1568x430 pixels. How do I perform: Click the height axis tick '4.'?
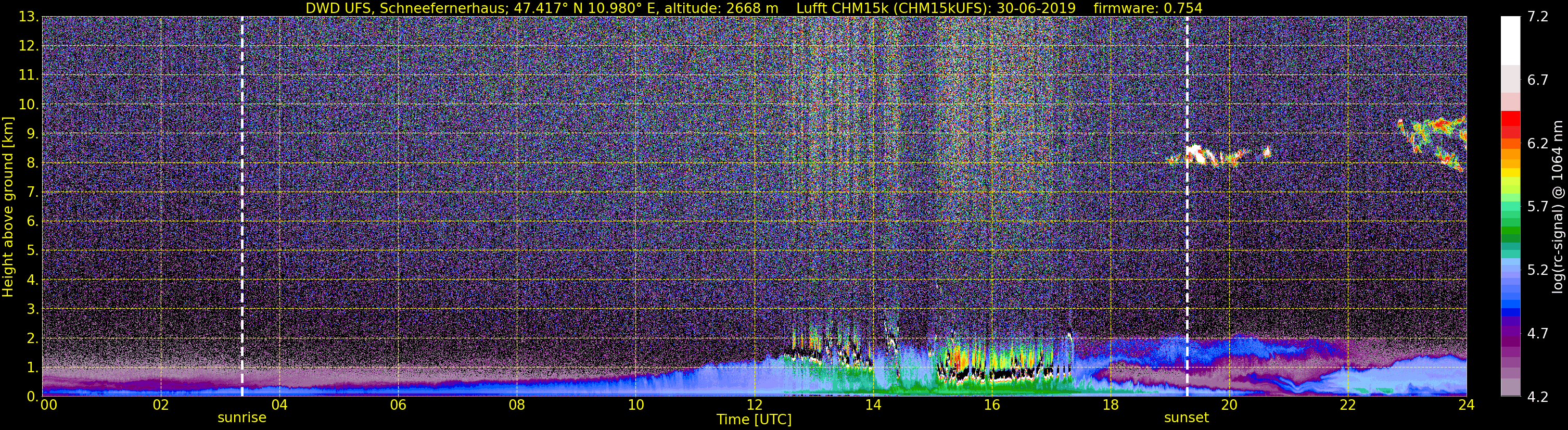(32, 280)
